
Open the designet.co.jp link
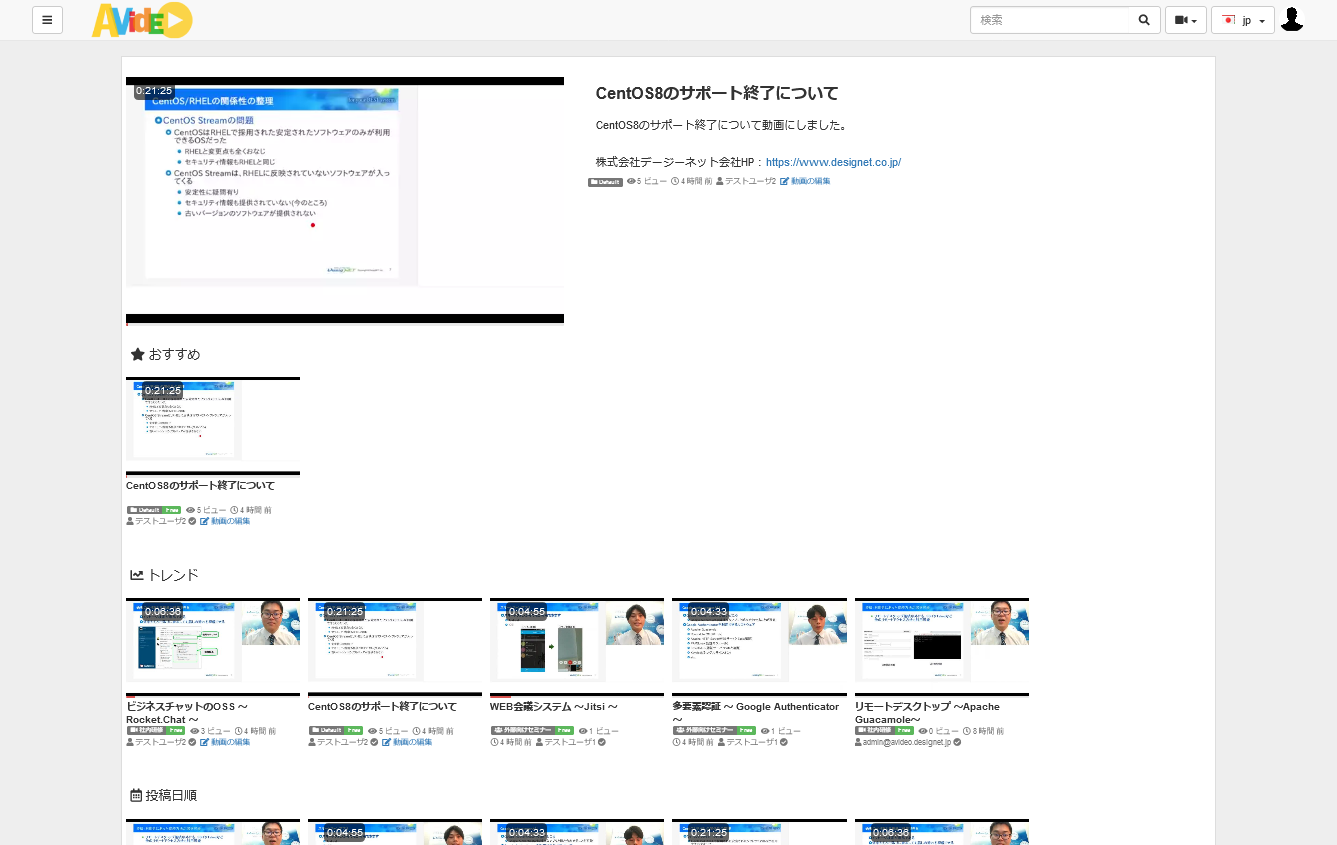click(833, 162)
